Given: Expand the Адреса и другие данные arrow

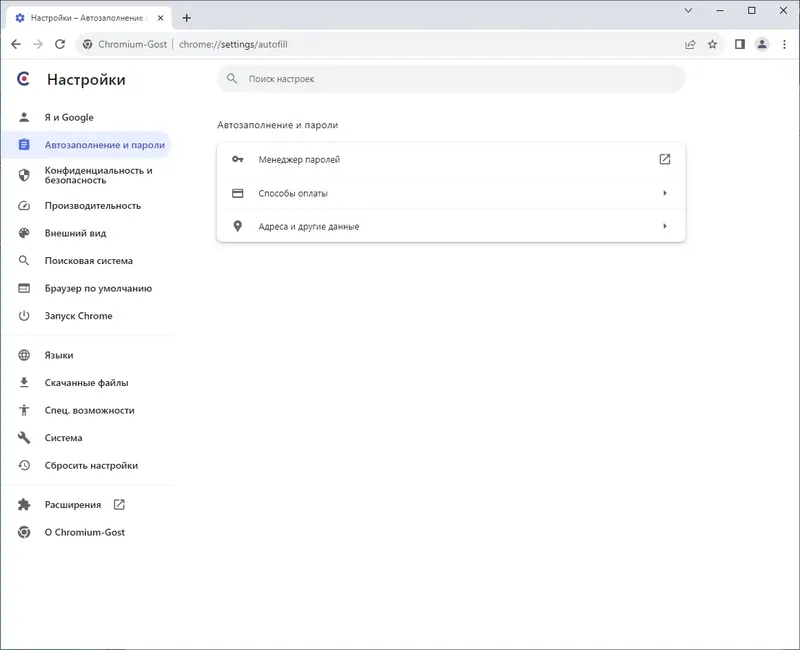Looking at the screenshot, I should coord(665,226).
